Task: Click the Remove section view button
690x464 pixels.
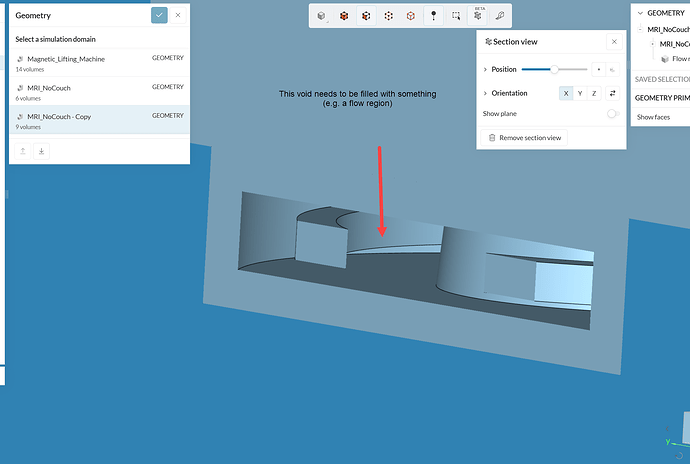Action: (524, 138)
